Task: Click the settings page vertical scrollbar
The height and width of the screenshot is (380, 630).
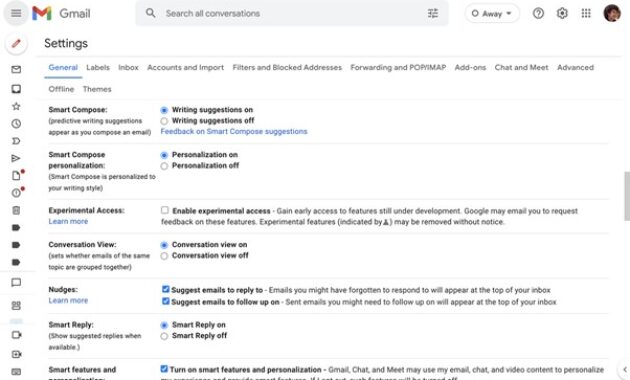Action: pyautogui.click(x=627, y=196)
